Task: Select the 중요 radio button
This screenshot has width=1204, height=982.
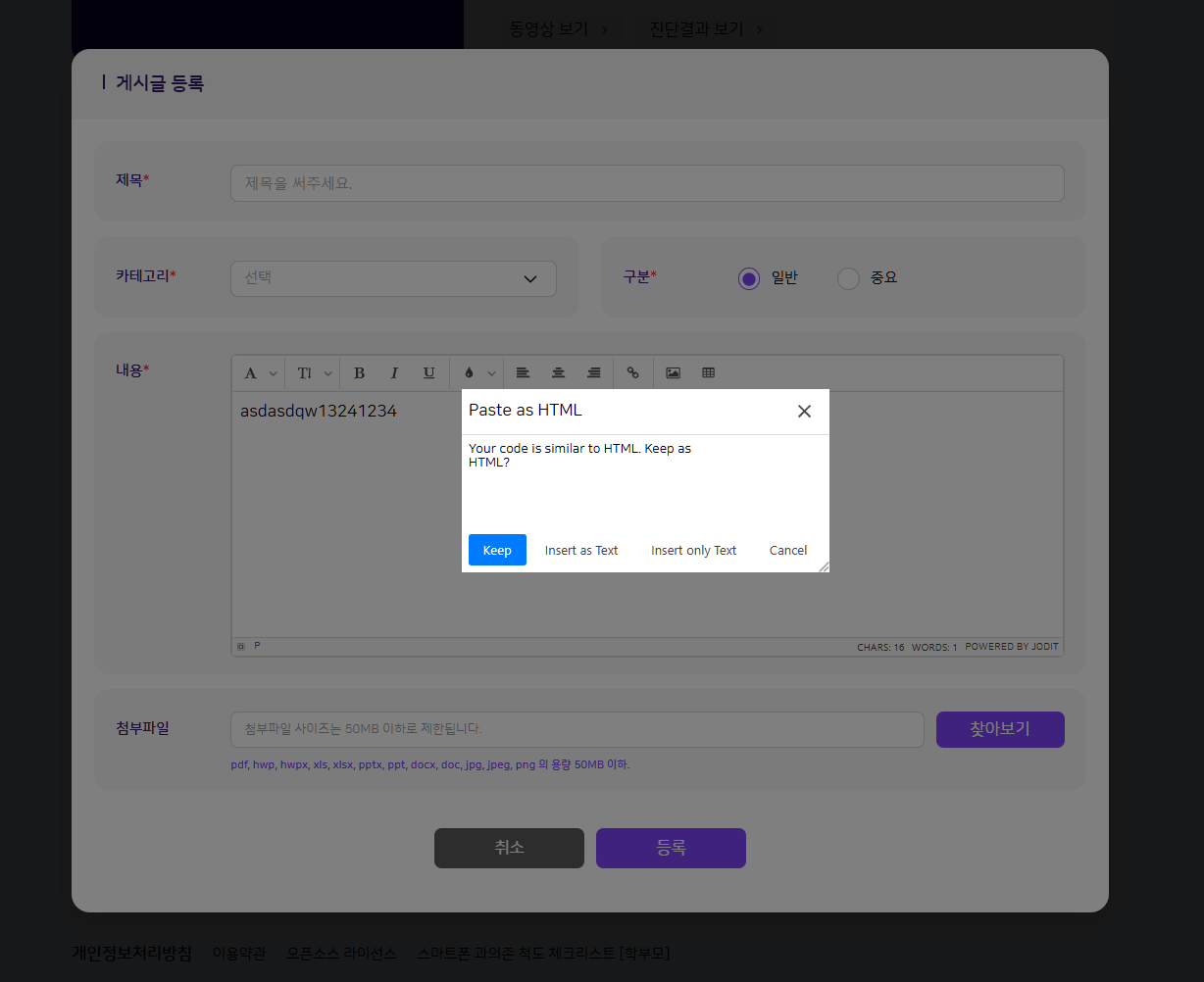Action: tap(848, 278)
